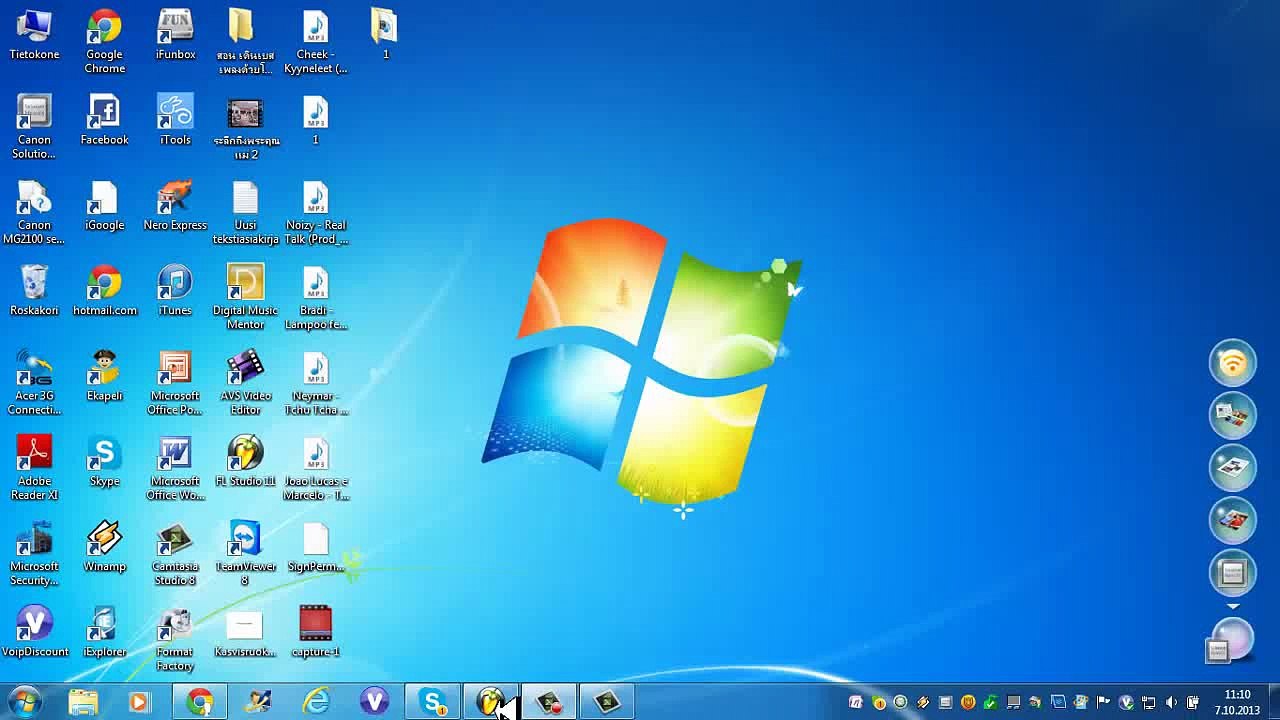1280x720 pixels.
Task: Select the Kasvisruok document on desktop
Action: point(245,631)
